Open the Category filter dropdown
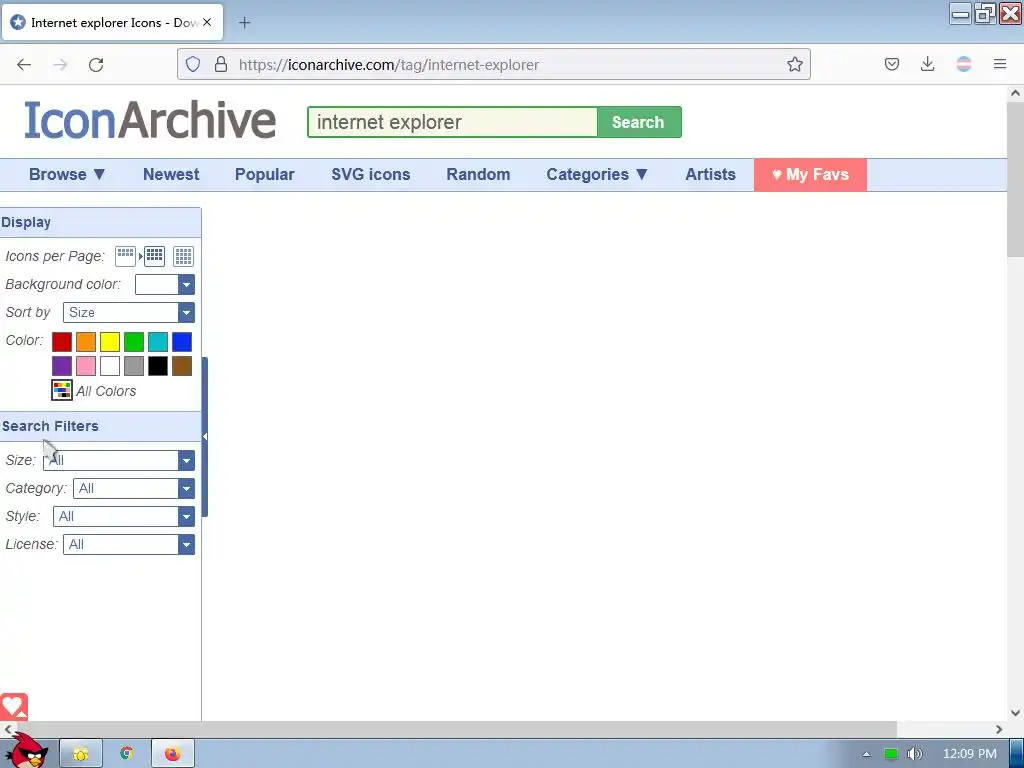Image resolution: width=1024 pixels, height=768 pixels. pyautogui.click(x=134, y=488)
